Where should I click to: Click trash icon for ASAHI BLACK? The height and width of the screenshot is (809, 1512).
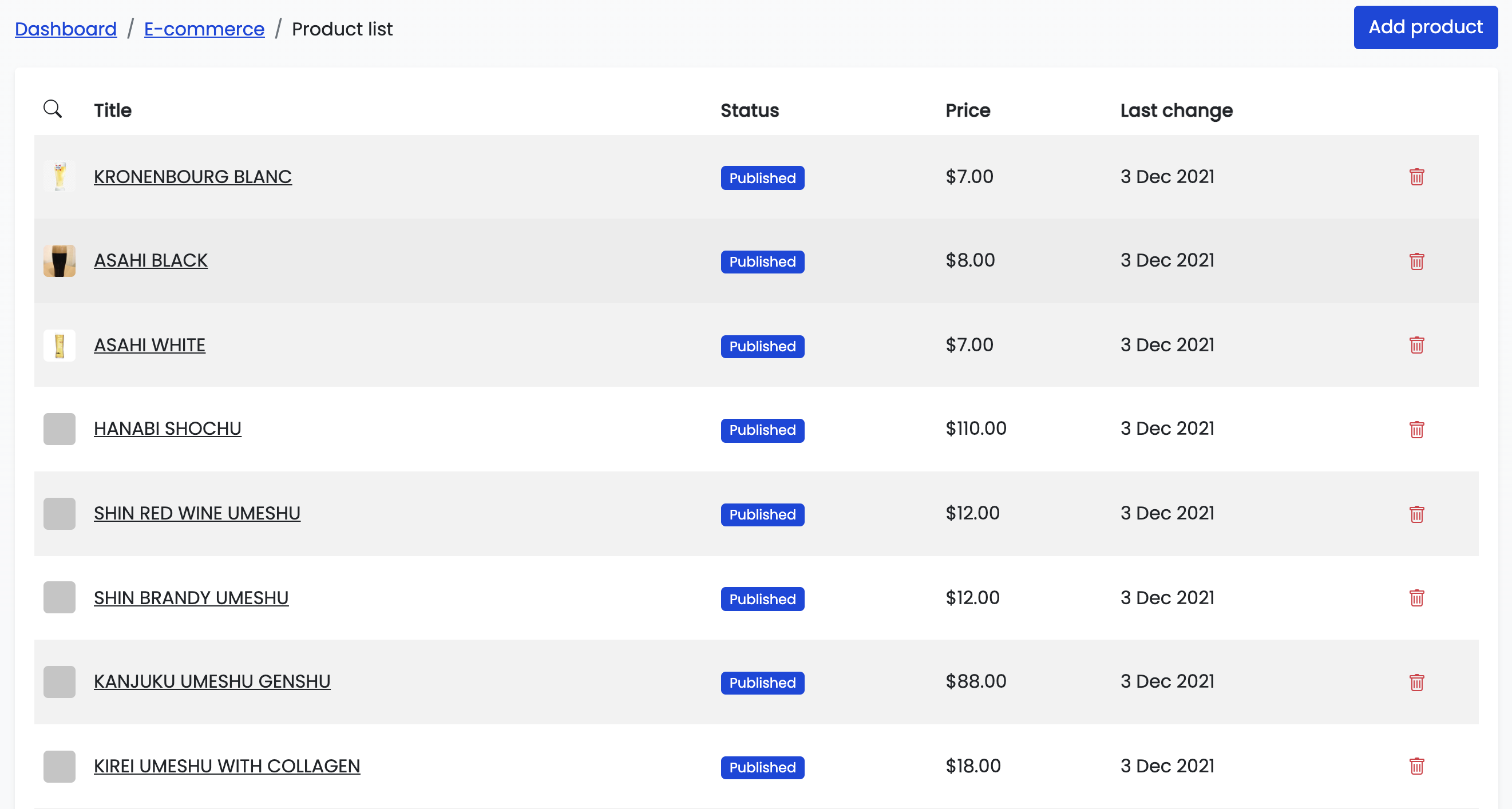click(1416, 261)
